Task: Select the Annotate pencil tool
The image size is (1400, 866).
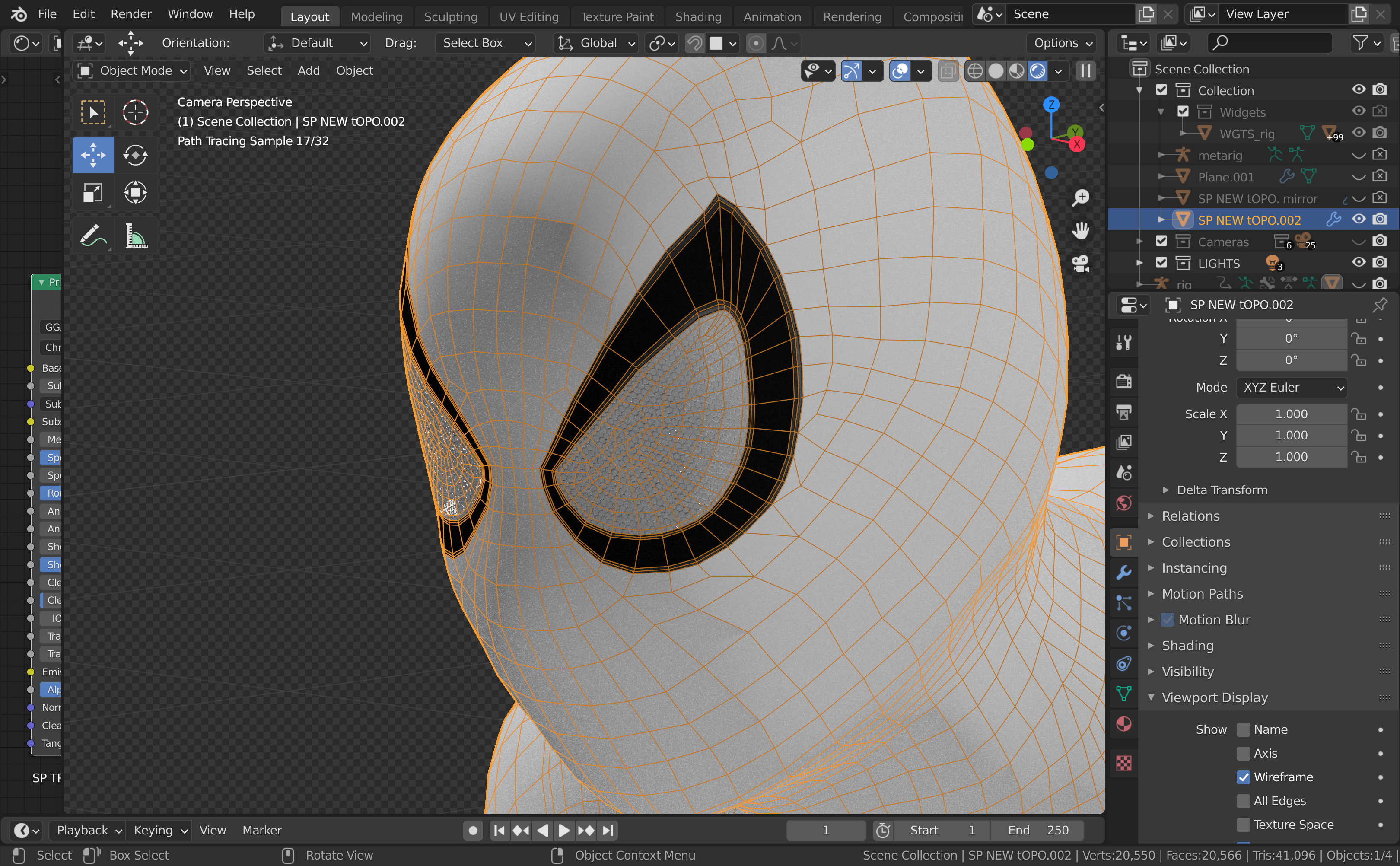Action: pyautogui.click(x=93, y=236)
